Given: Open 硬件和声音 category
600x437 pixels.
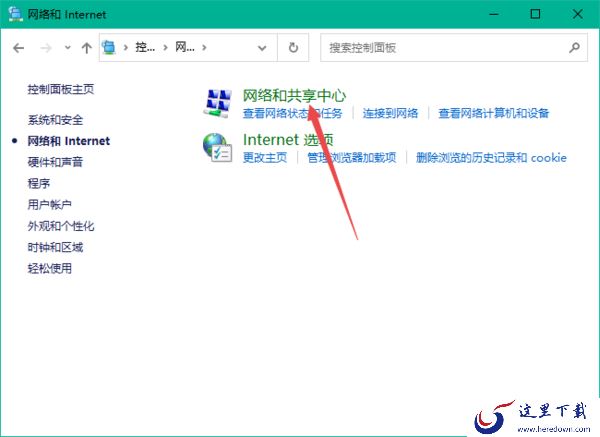Looking at the screenshot, I should 55,162.
